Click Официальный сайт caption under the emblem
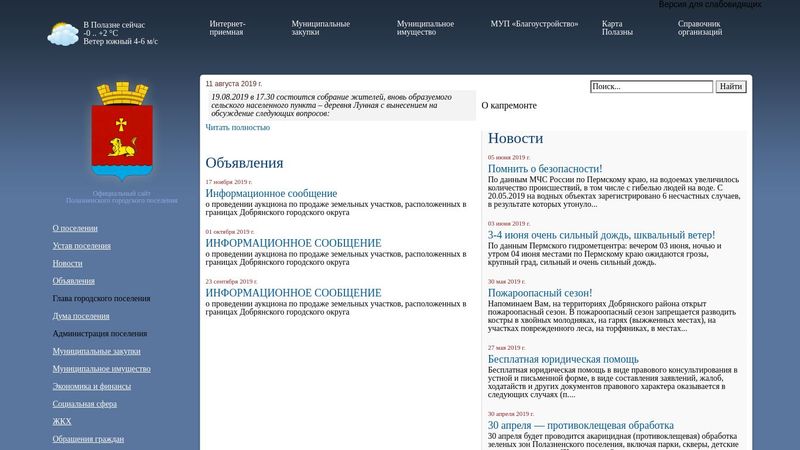This screenshot has width=800, height=450. pyautogui.click(x=121, y=193)
